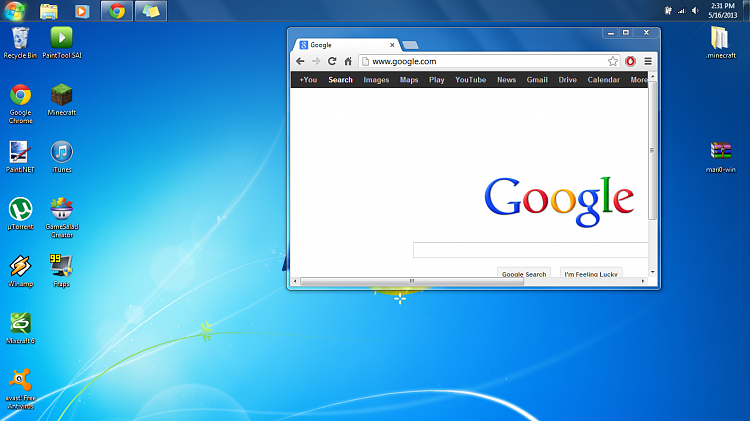Image resolution: width=750 pixels, height=421 pixels.
Task: Click the vertical scrollbar thumb in Chrome
Action: tap(652, 150)
